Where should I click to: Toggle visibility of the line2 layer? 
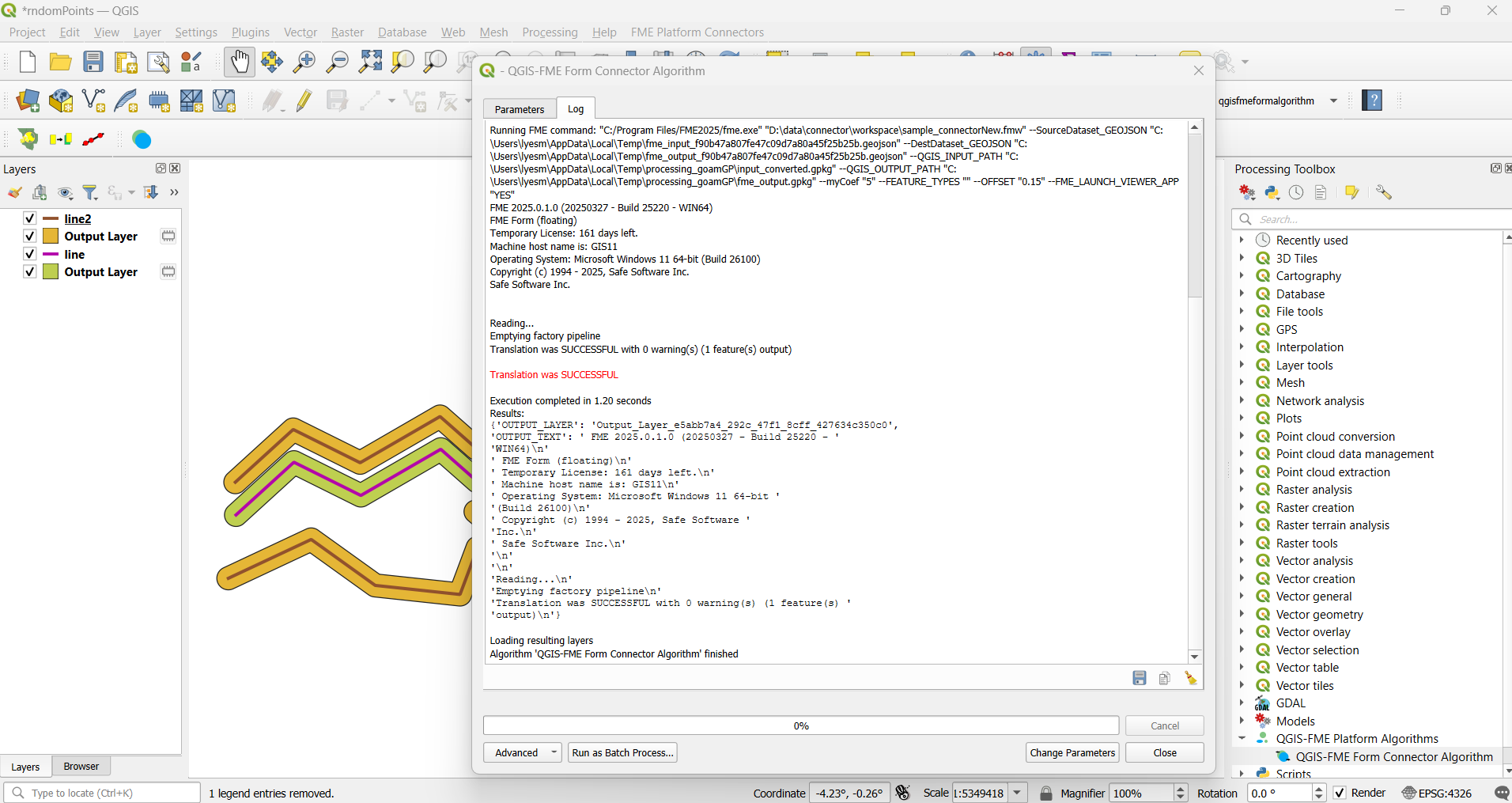coord(29,218)
